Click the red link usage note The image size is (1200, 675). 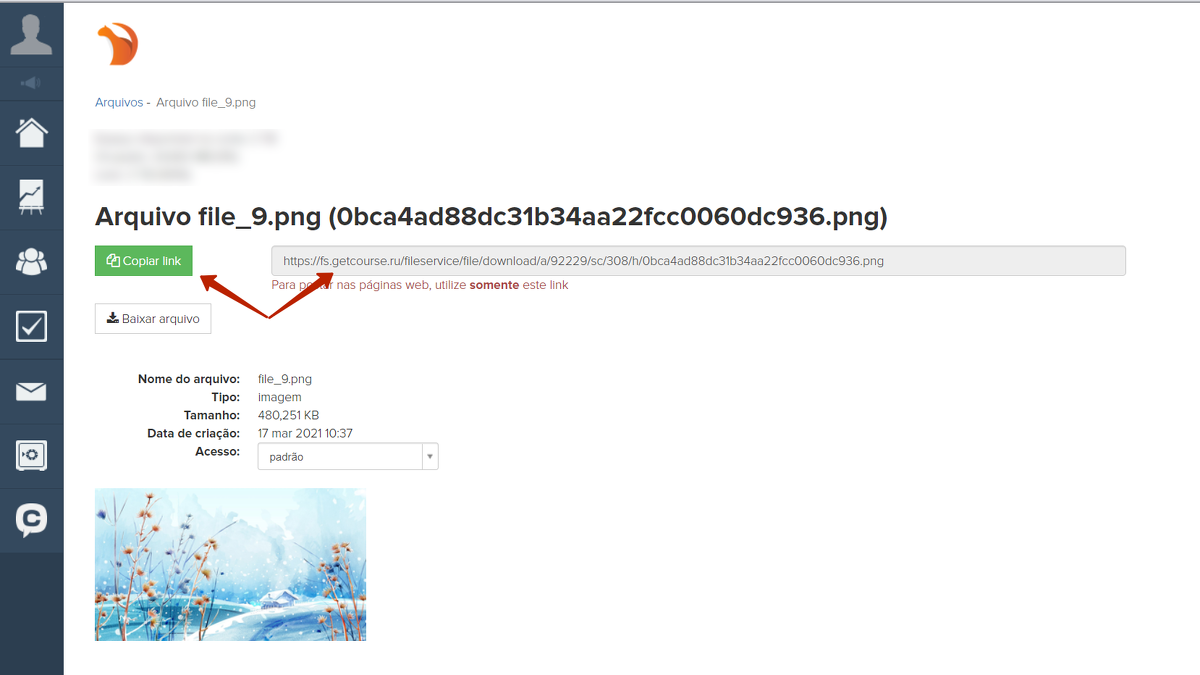[420, 285]
